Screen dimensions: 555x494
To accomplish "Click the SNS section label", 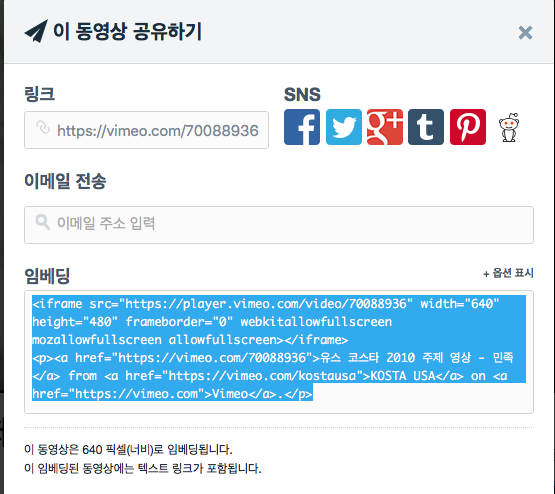I will [x=302, y=94].
